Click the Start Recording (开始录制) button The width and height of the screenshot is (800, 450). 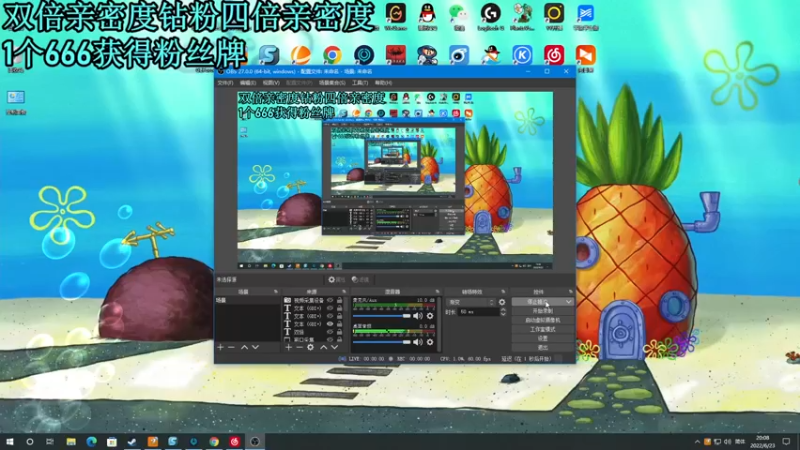(543, 311)
